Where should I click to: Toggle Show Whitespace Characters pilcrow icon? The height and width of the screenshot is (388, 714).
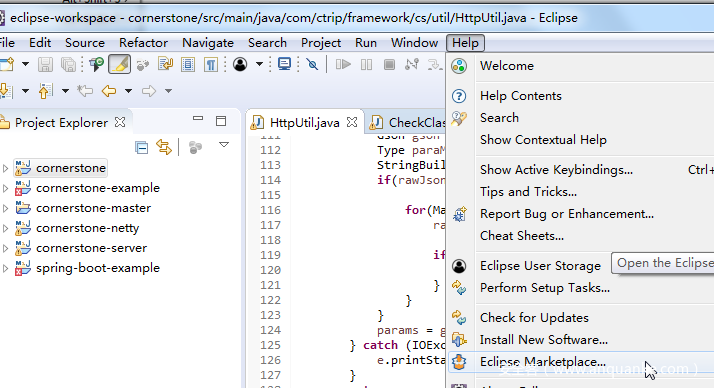coord(210,64)
